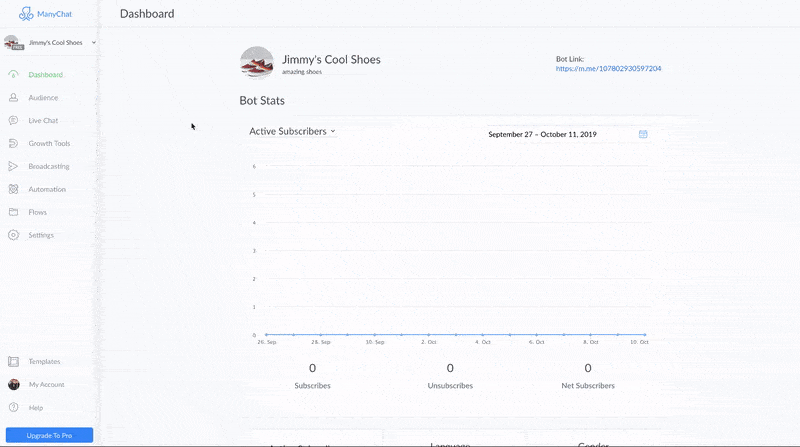Click the Flows folder icon
This screenshot has height=447, width=800.
13,212
